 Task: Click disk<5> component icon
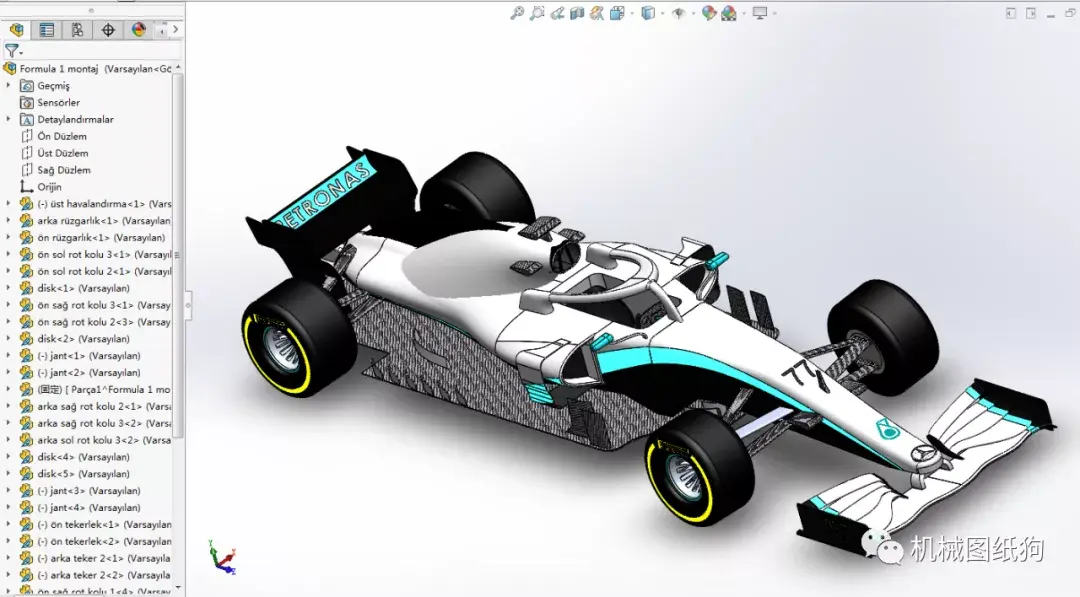pos(26,474)
